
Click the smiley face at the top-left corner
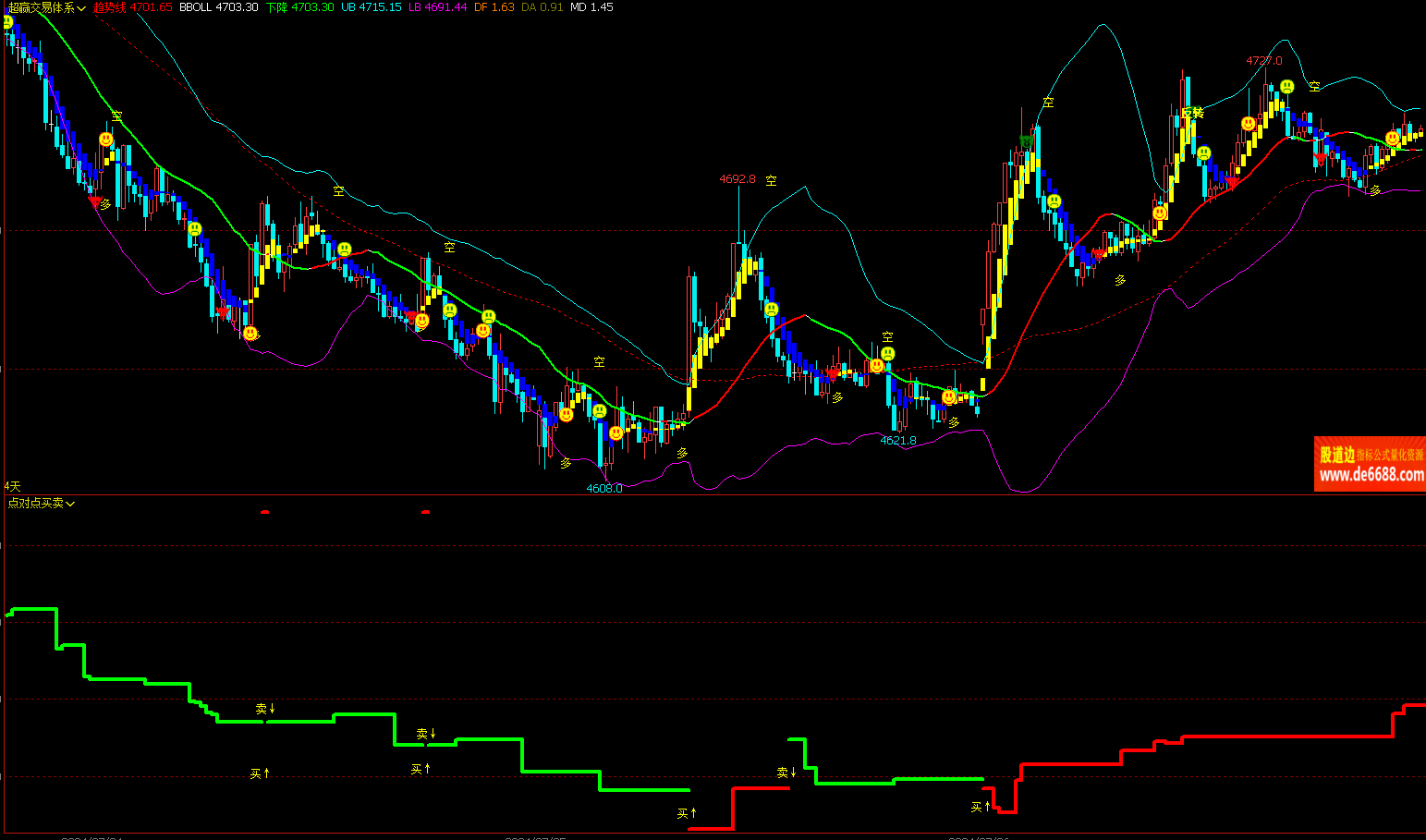pyautogui.click(x=7, y=21)
